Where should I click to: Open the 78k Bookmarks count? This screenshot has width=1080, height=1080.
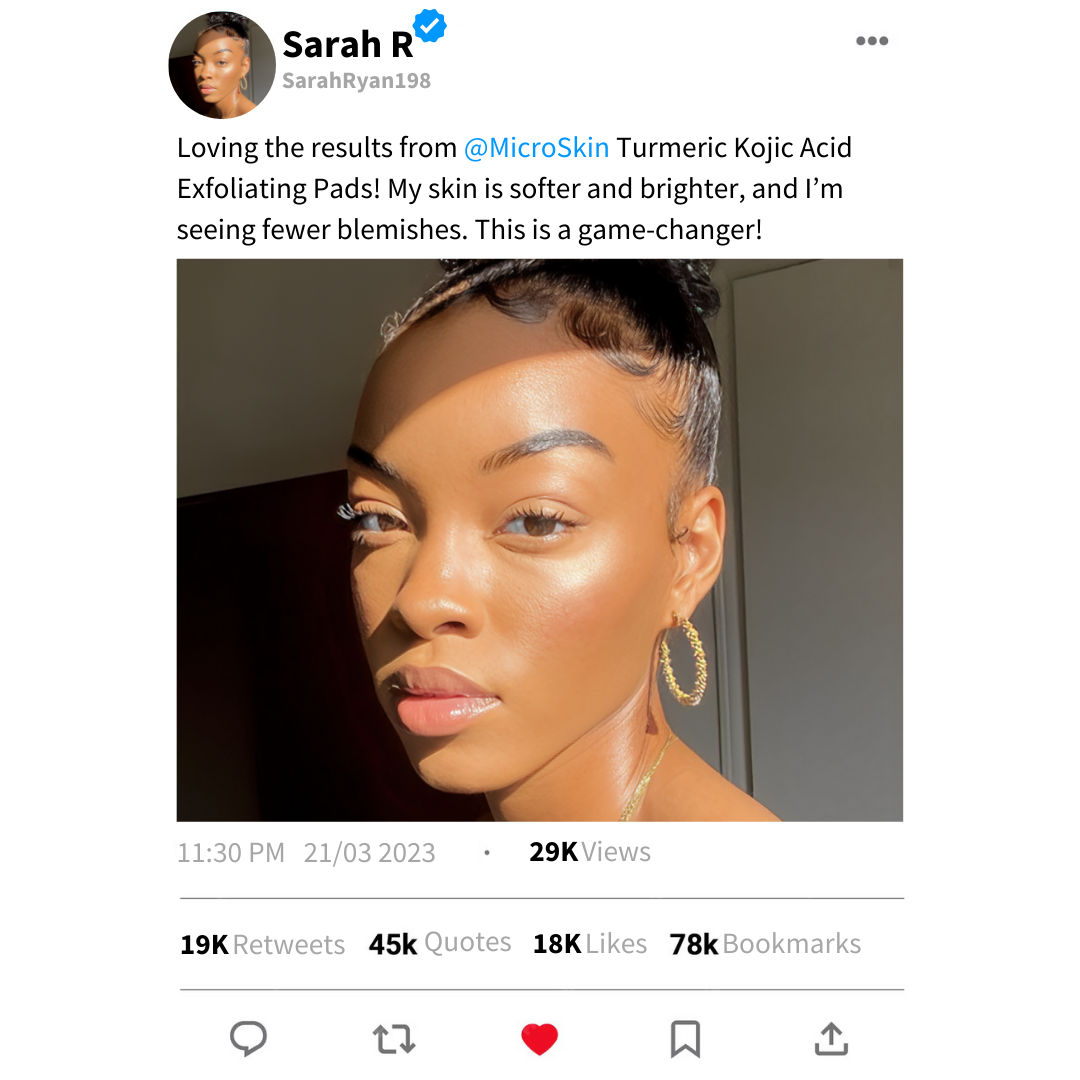pyautogui.click(x=765, y=944)
